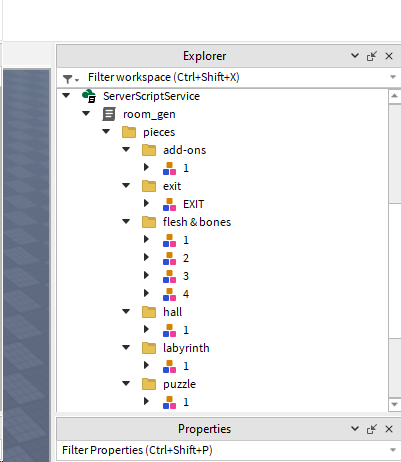Select the ServerScriptService cloud icon
Screen dimensions: 401x462
point(89,96)
